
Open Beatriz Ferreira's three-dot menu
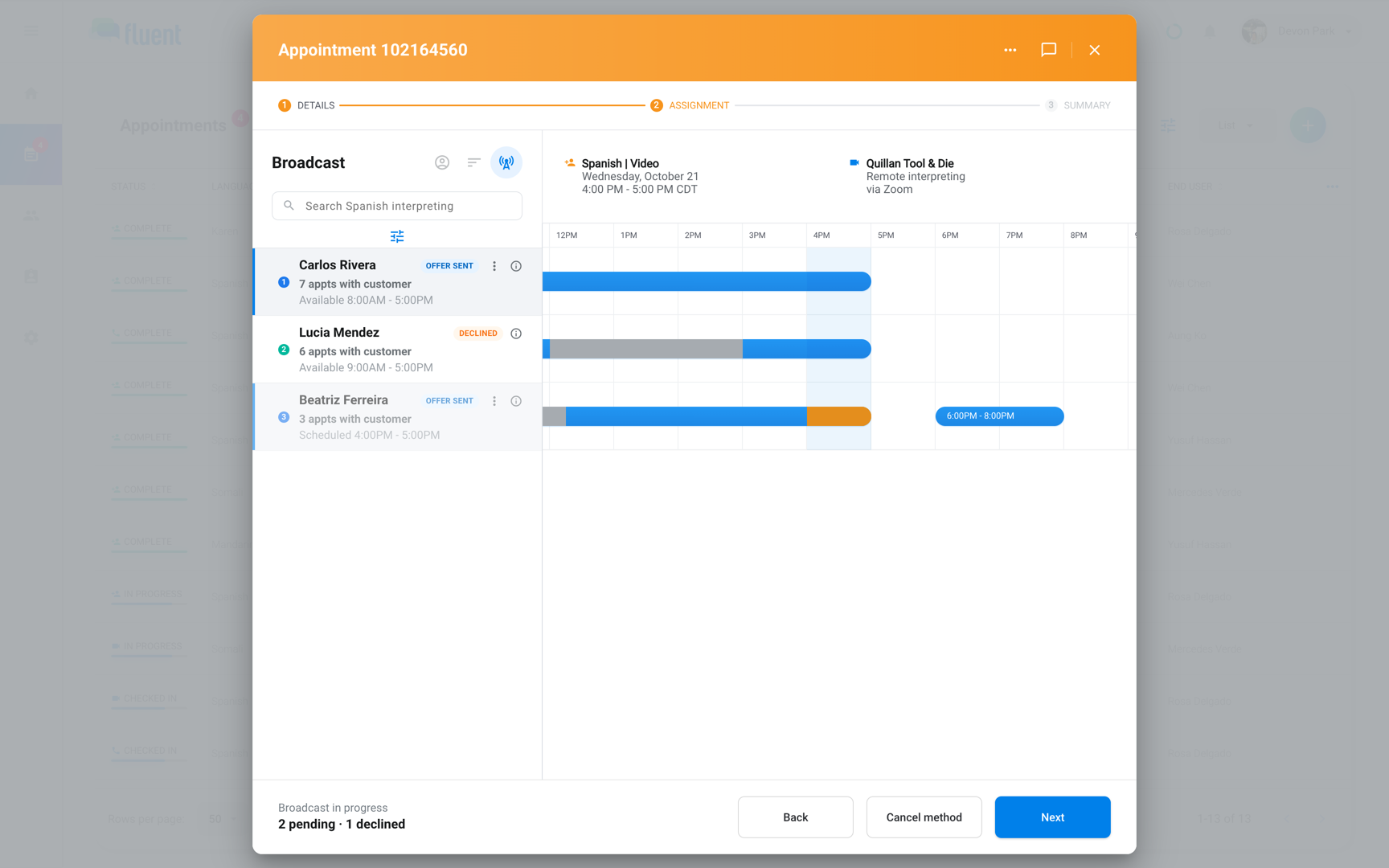[494, 401]
